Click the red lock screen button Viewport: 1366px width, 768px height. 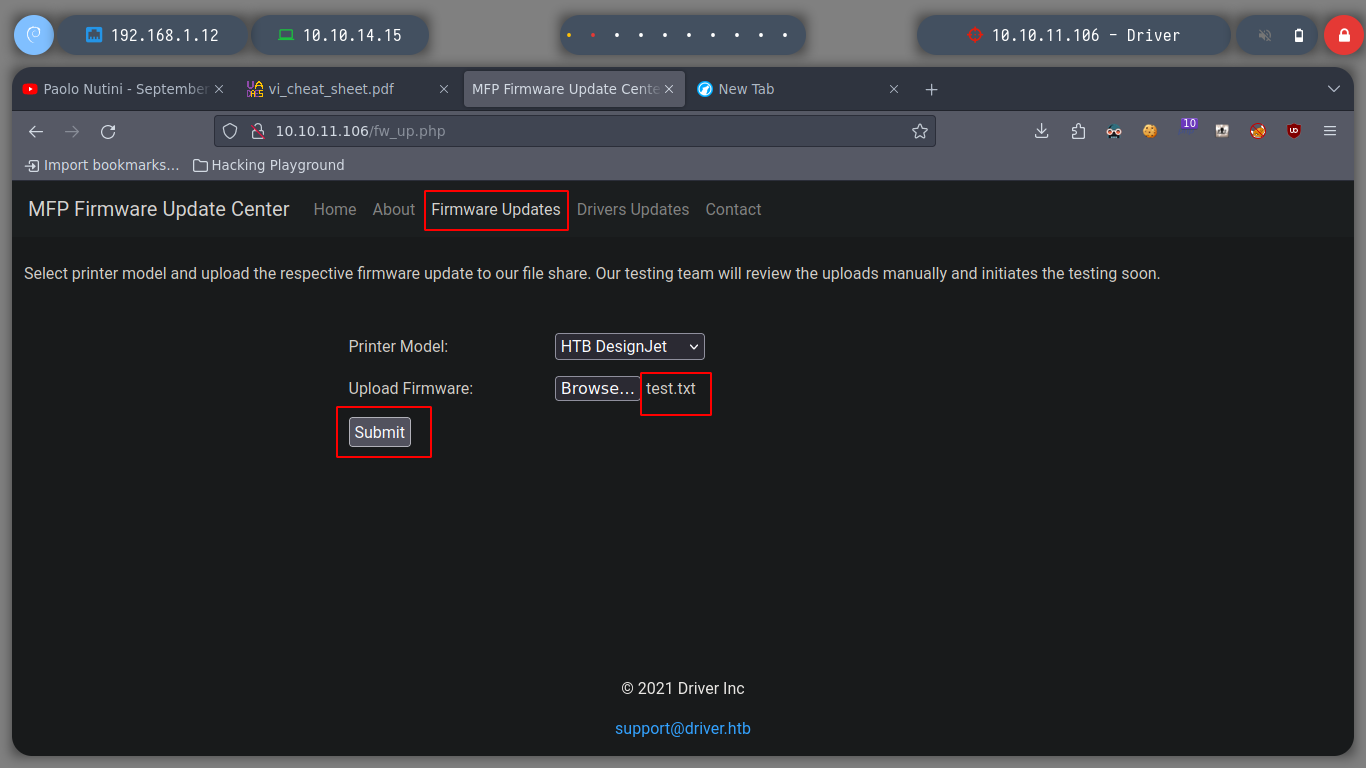[x=1343, y=35]
